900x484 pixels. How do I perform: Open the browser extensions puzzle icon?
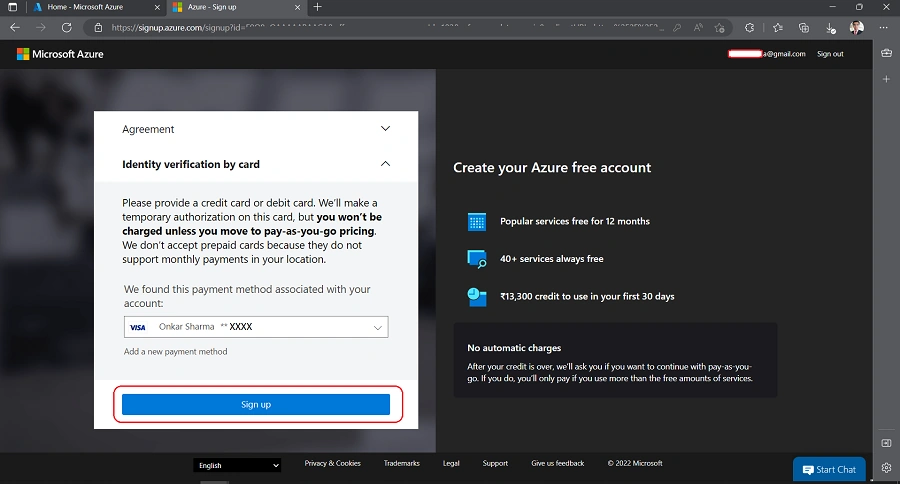click(x=750, y=28)
